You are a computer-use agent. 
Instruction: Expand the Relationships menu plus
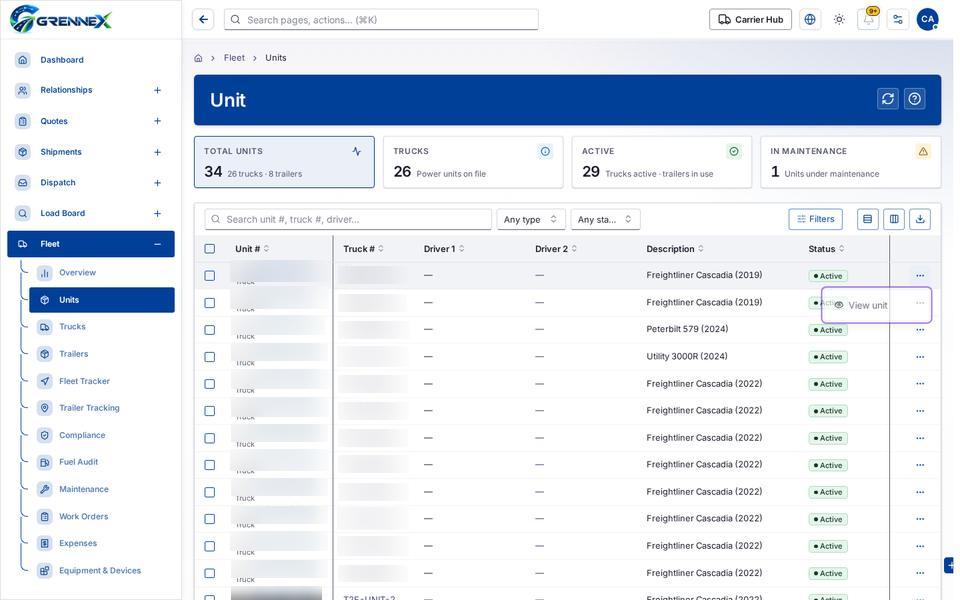coord(157,90)
